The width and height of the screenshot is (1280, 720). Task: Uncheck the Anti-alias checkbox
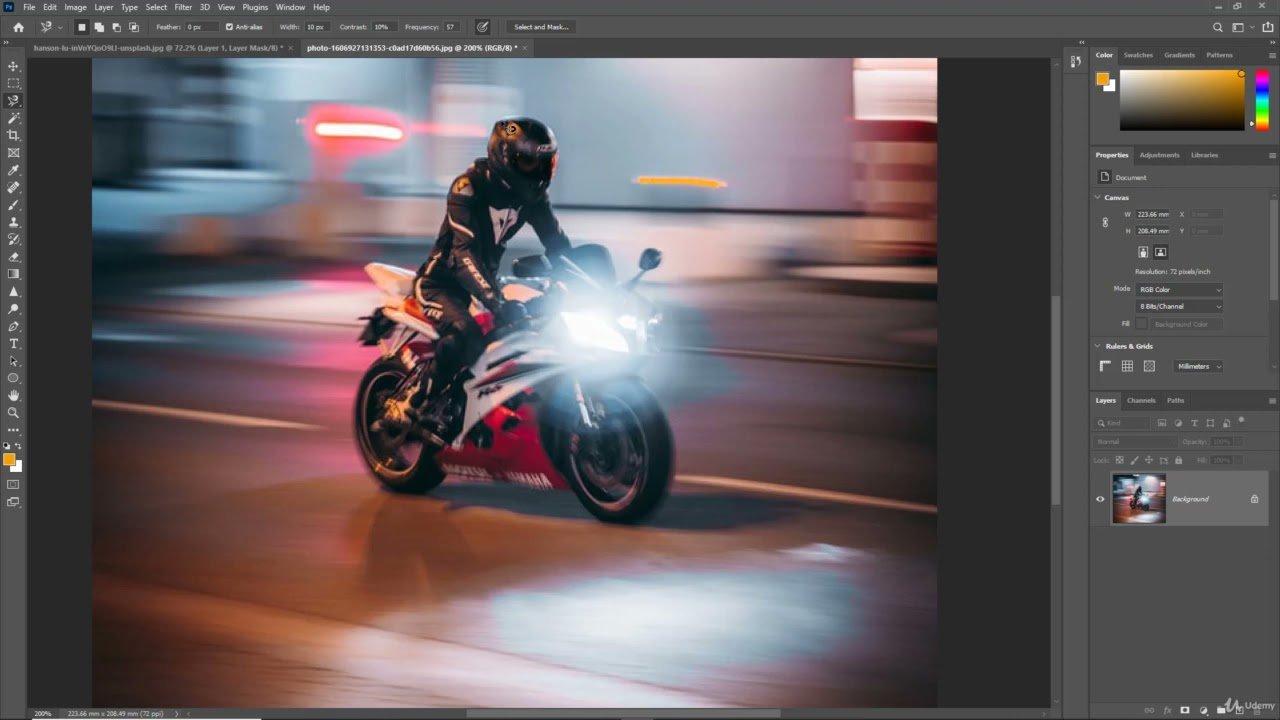(x=229, y=27)
